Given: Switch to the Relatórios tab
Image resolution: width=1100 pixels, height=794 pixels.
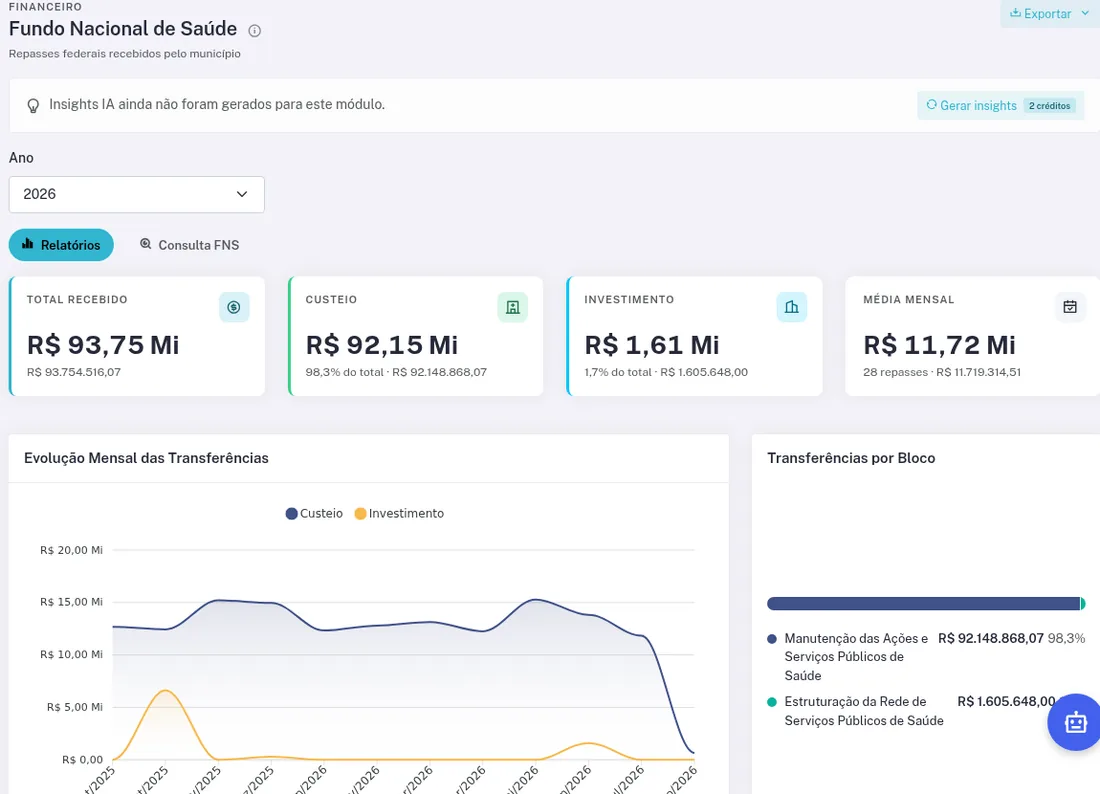Looking at the screenshot, I should (61, 245).
